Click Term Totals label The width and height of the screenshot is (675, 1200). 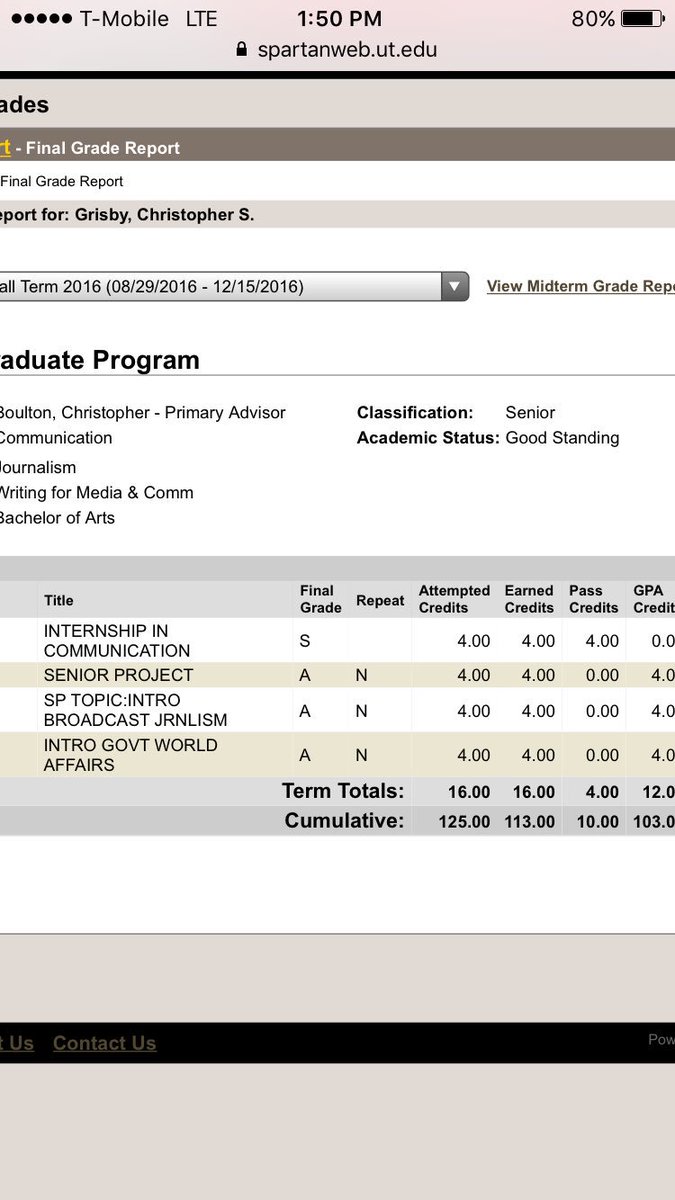click(x=343, y=791)
